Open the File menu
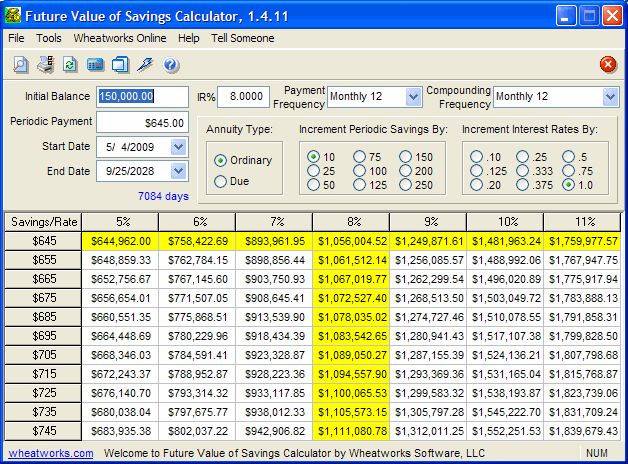This screenshot has height=464, width=628. [x=16, y=38]
